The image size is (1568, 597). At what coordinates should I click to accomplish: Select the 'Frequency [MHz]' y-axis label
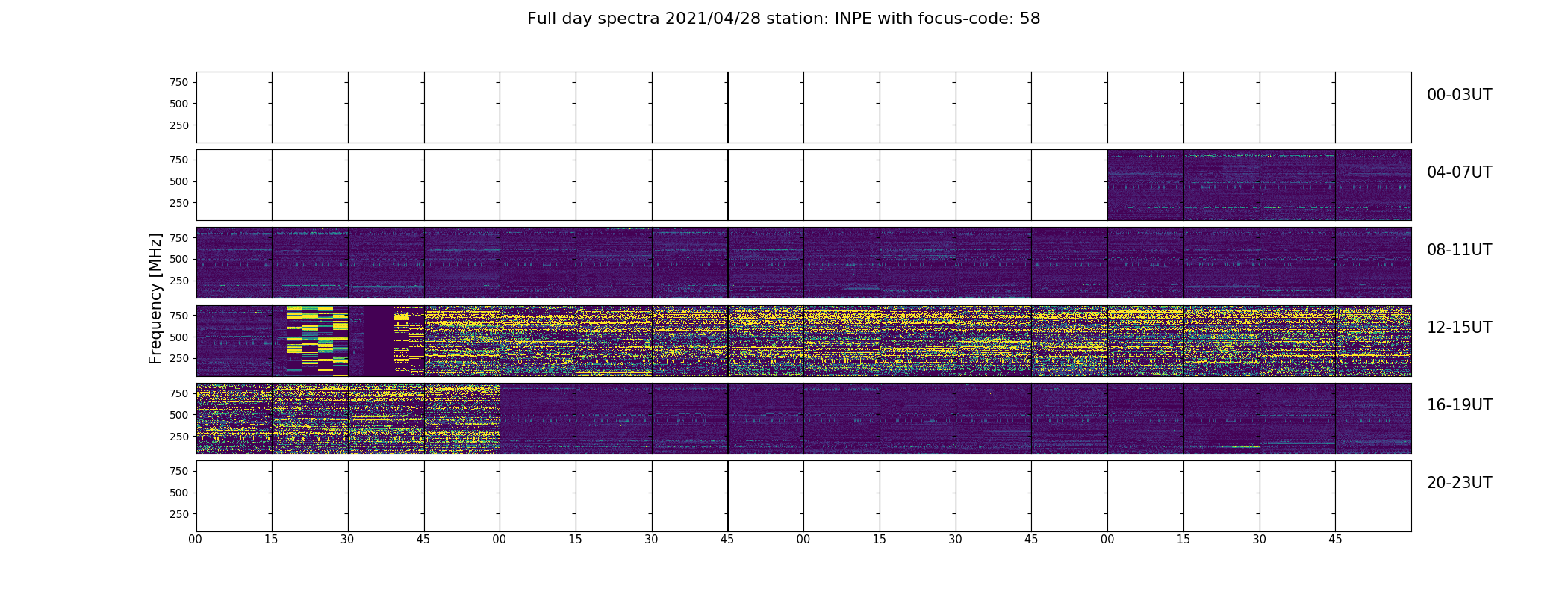point(155,298)
